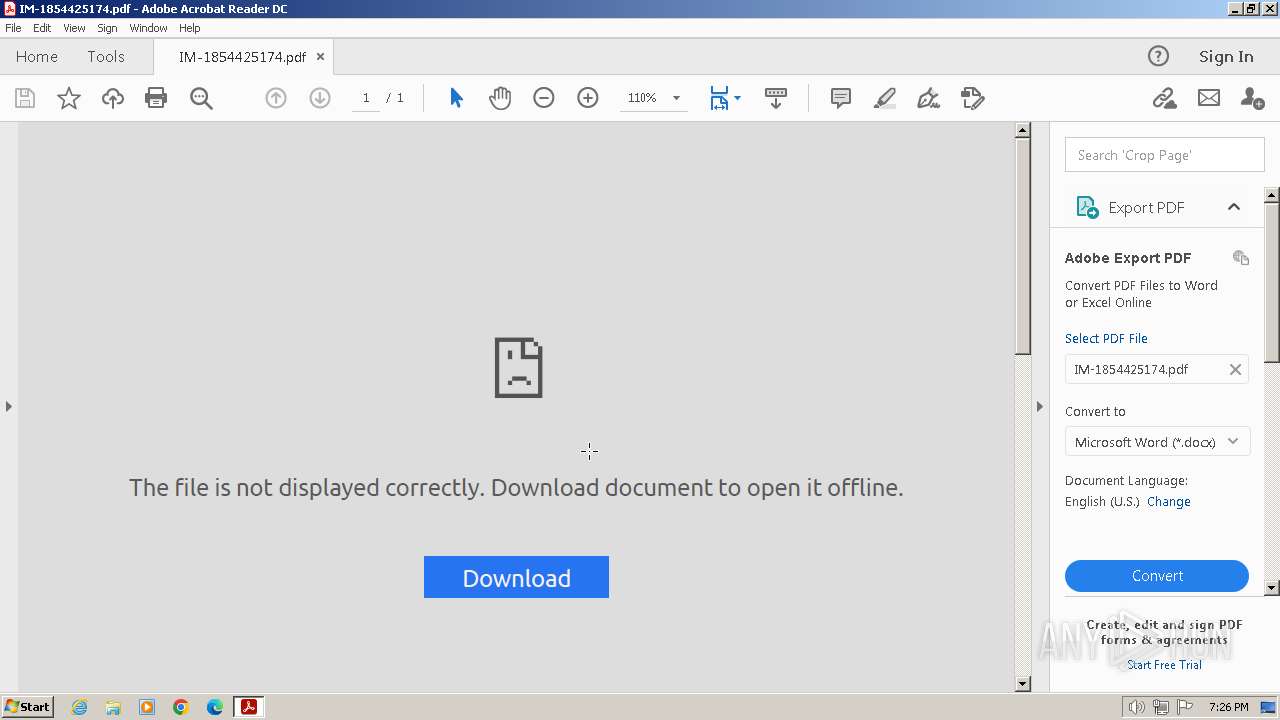Select the Highlight text pen tool
1280x720 pixels.
point(885,98)
